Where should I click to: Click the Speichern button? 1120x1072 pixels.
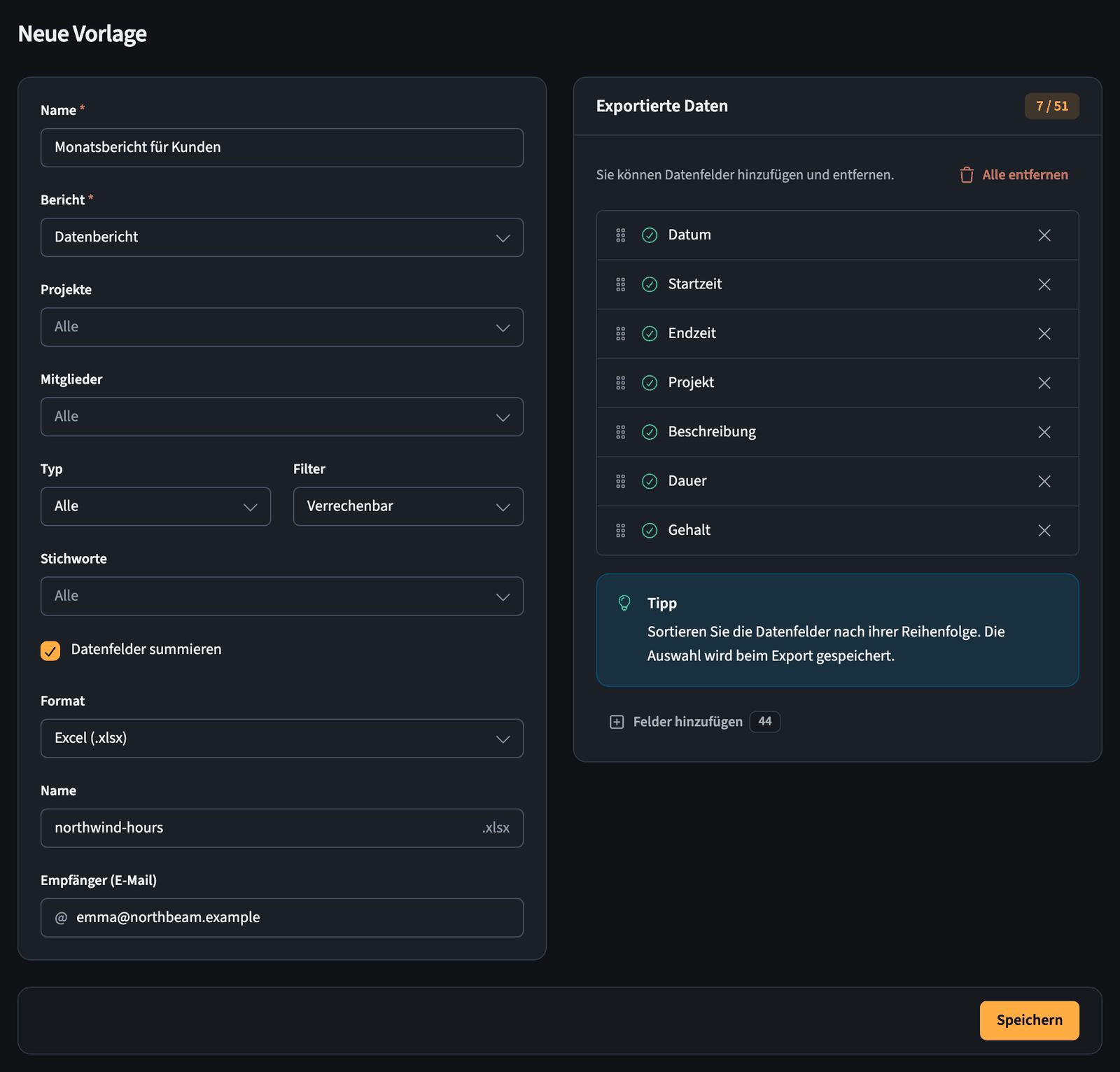1029,1020
